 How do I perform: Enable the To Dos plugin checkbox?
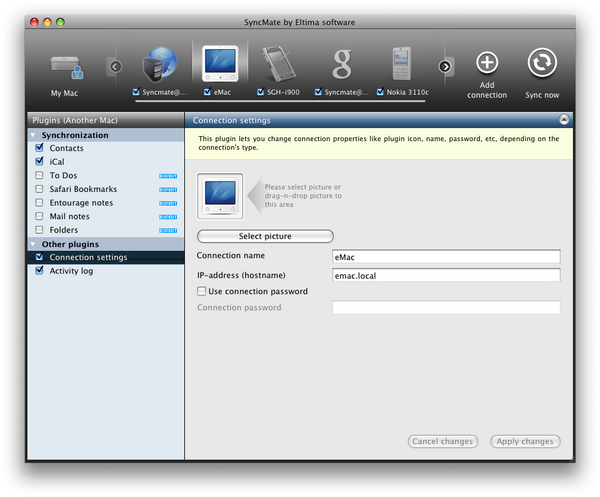pos(39,175)
